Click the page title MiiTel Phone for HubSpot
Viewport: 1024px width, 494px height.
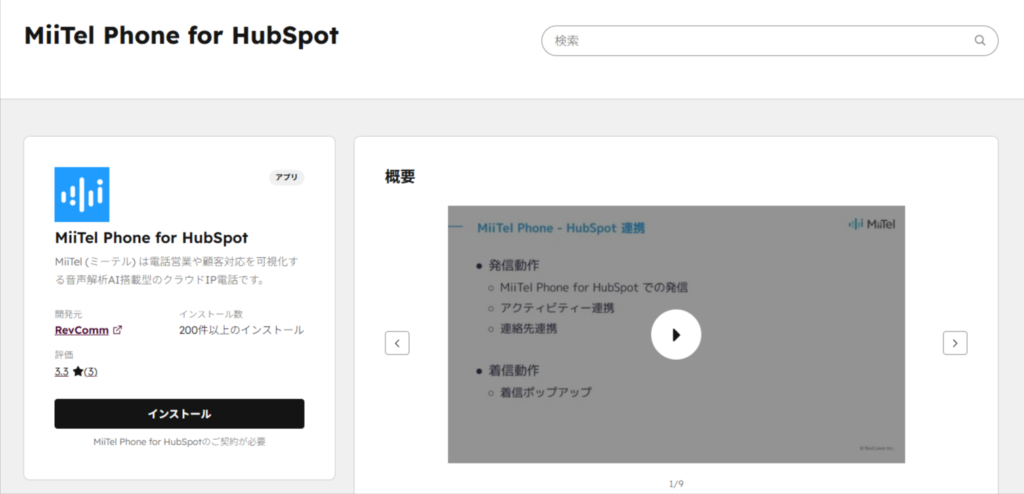[x=182, y=35]
